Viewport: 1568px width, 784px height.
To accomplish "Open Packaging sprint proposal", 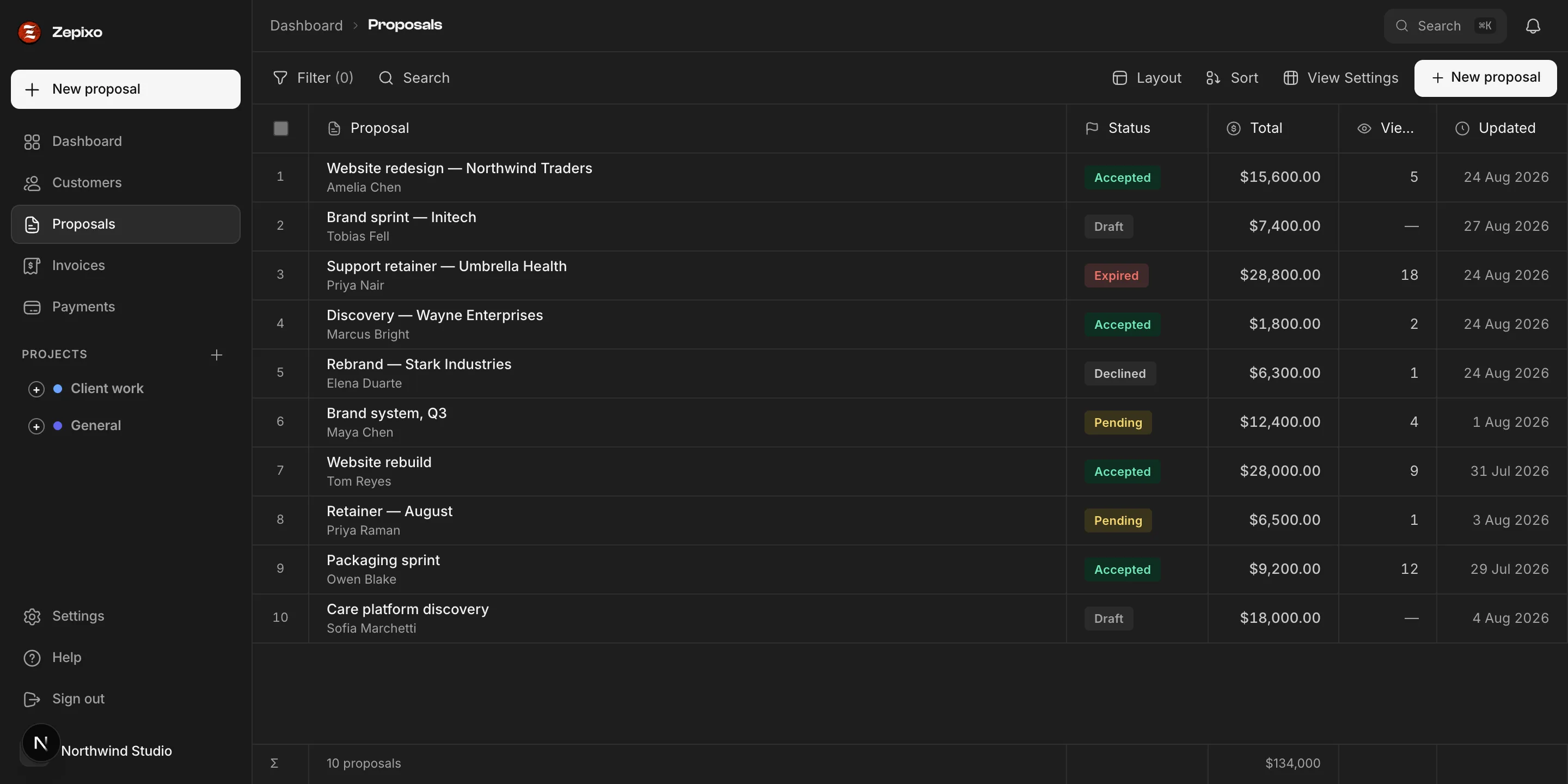I will tap(383, 561).
